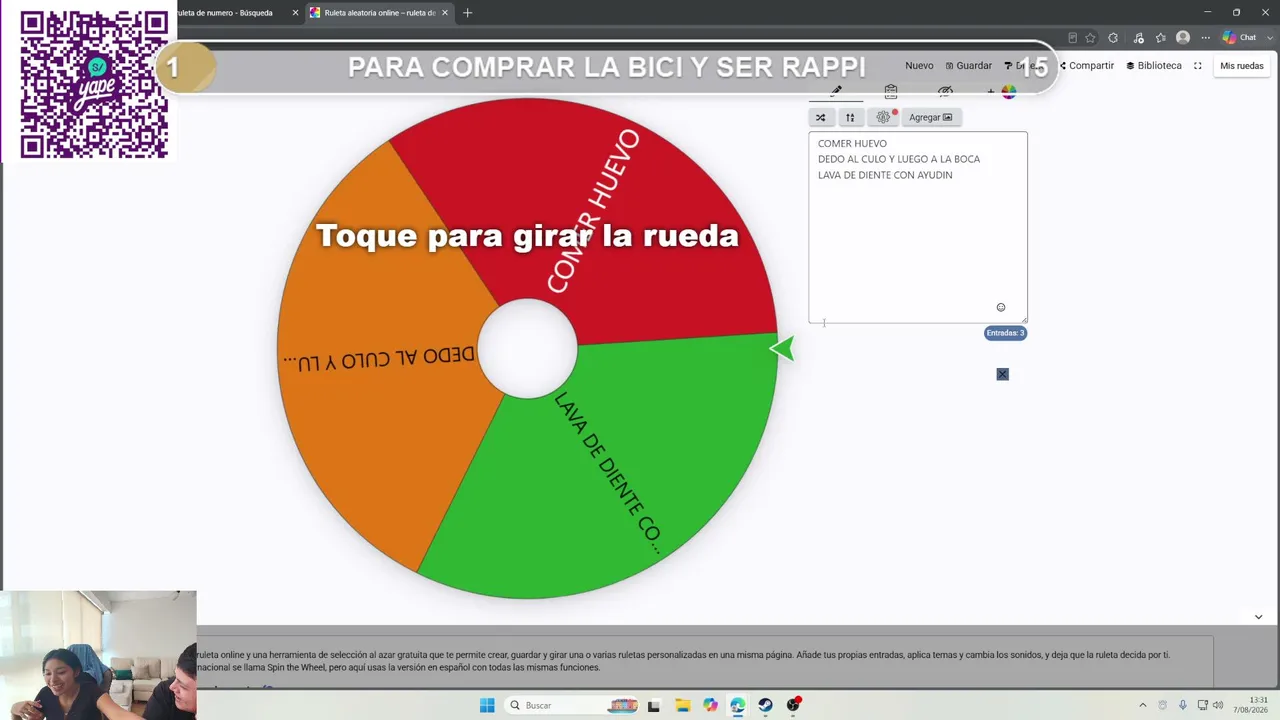The width and height of the screenshot is (1280, 720).
Task: Hide the entries panel with eye icon
Action: pos(945,91)
